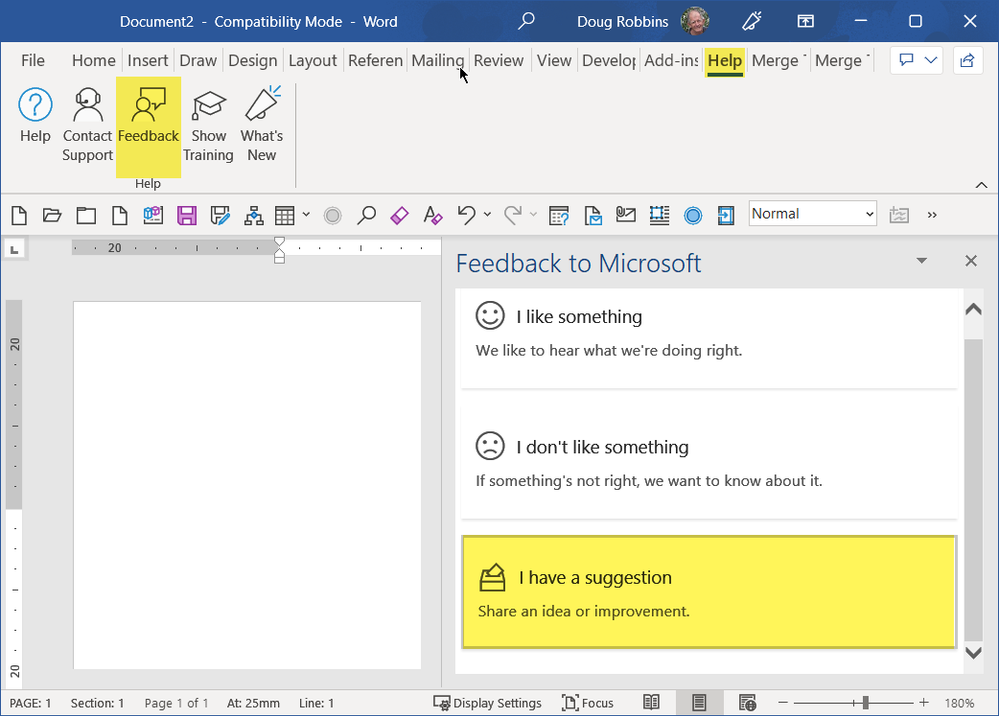Open the Feedback pane options arrow
Viewport: 999px width, 716px height.
921,261
